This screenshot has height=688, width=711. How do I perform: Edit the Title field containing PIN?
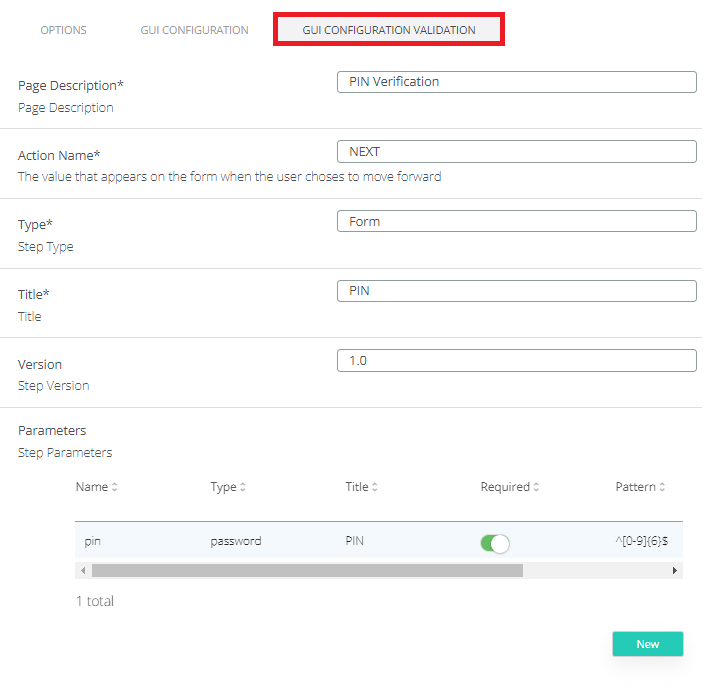point(516,291)
